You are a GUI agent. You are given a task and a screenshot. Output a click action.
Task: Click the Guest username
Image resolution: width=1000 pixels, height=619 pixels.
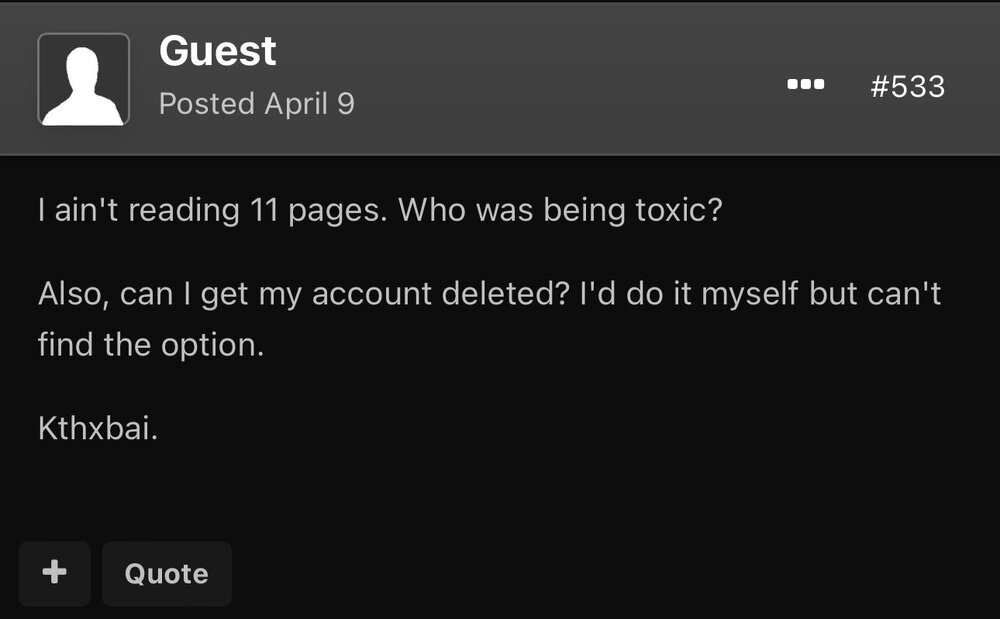click(x=217, y=51)
